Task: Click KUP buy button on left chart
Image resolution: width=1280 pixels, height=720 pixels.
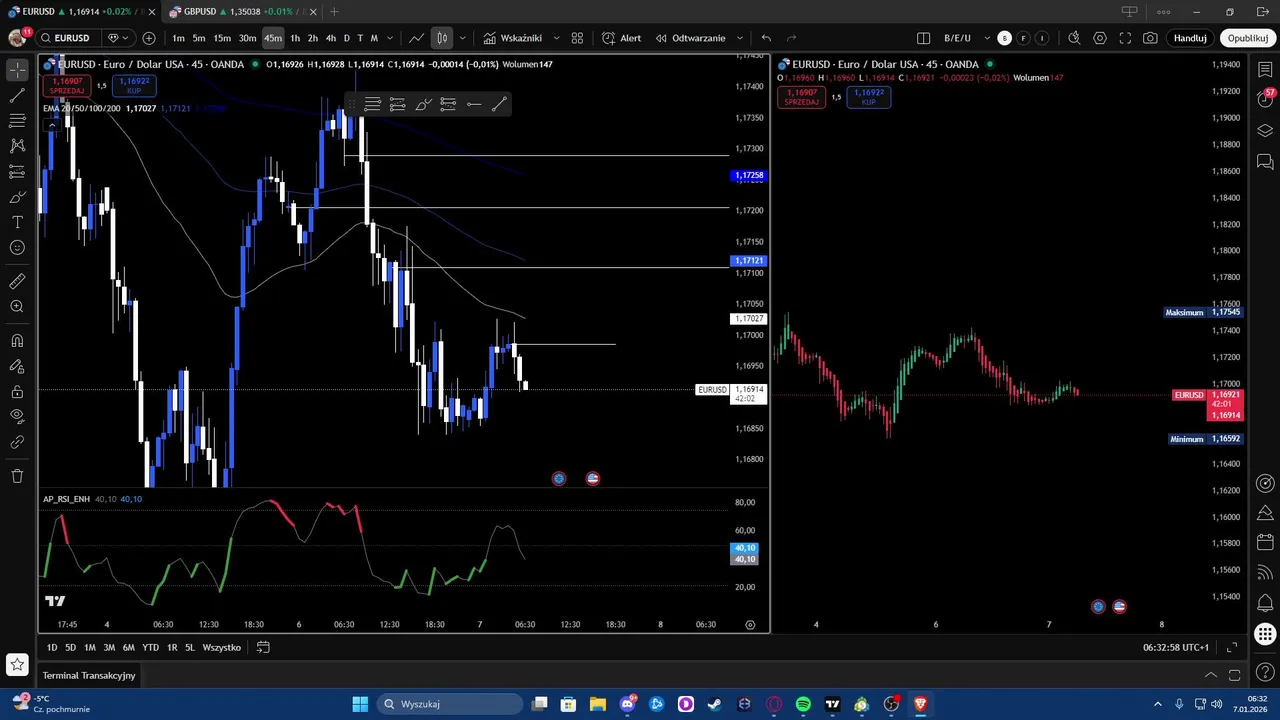Action: 134,86
